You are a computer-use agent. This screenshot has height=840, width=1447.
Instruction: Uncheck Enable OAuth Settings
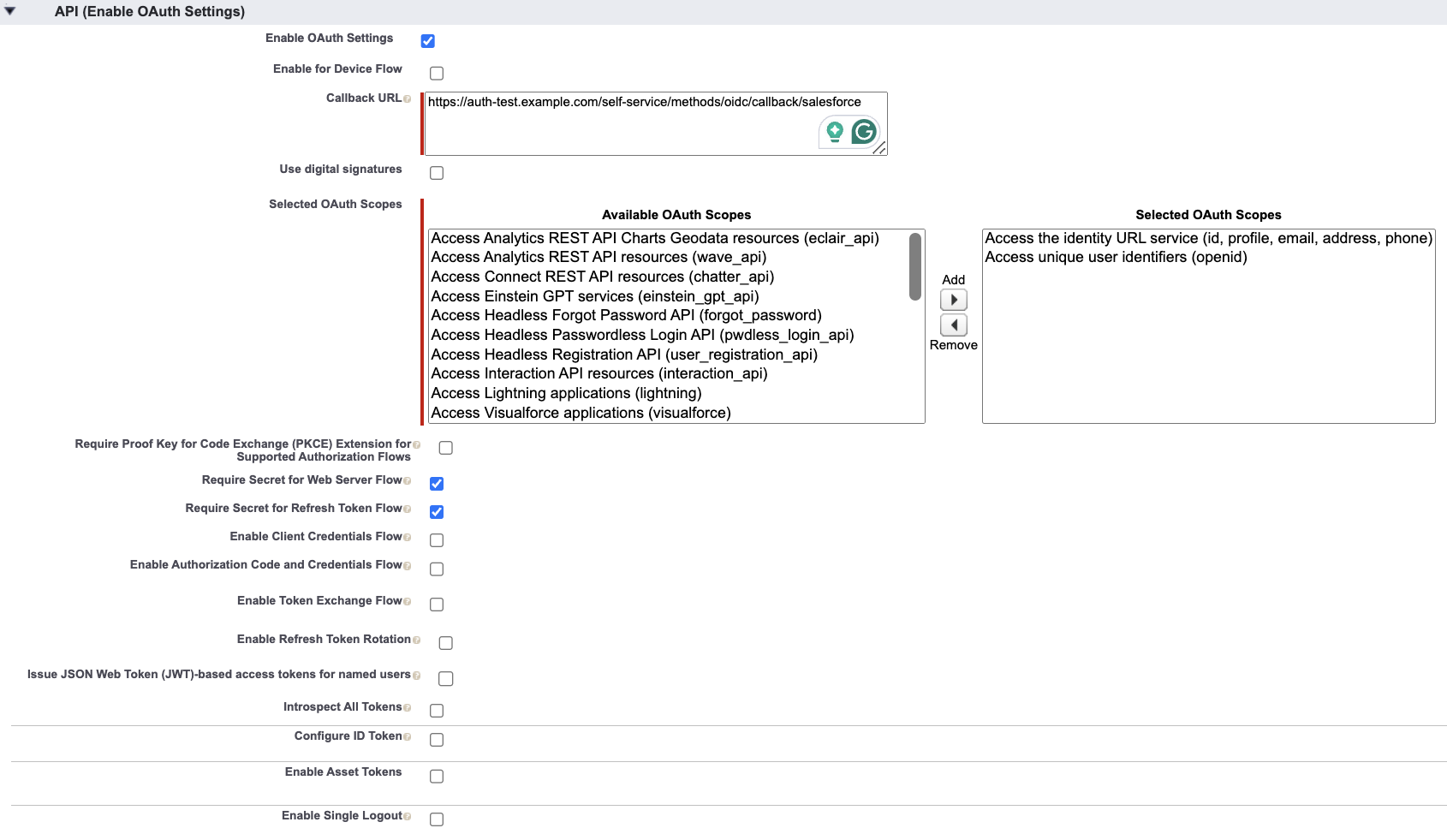427,40
